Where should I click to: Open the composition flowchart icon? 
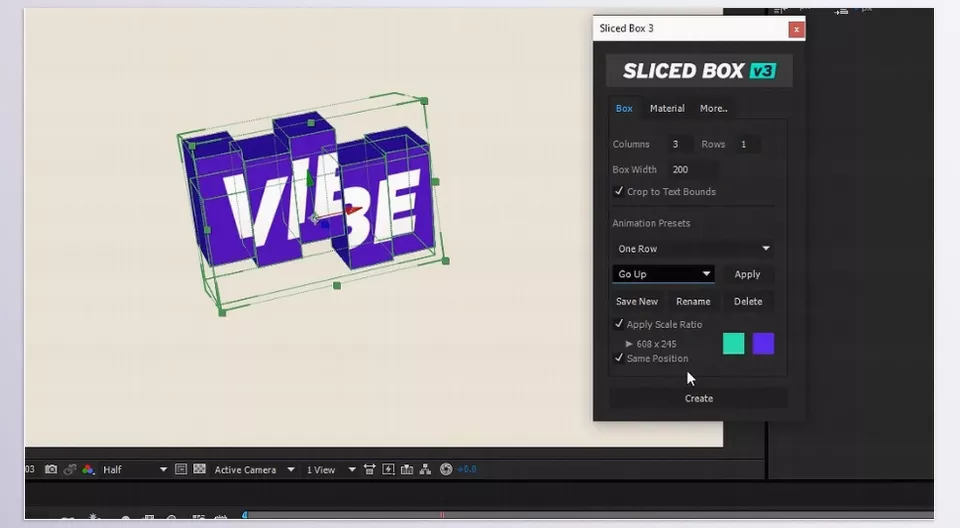(x=425, y=469)
